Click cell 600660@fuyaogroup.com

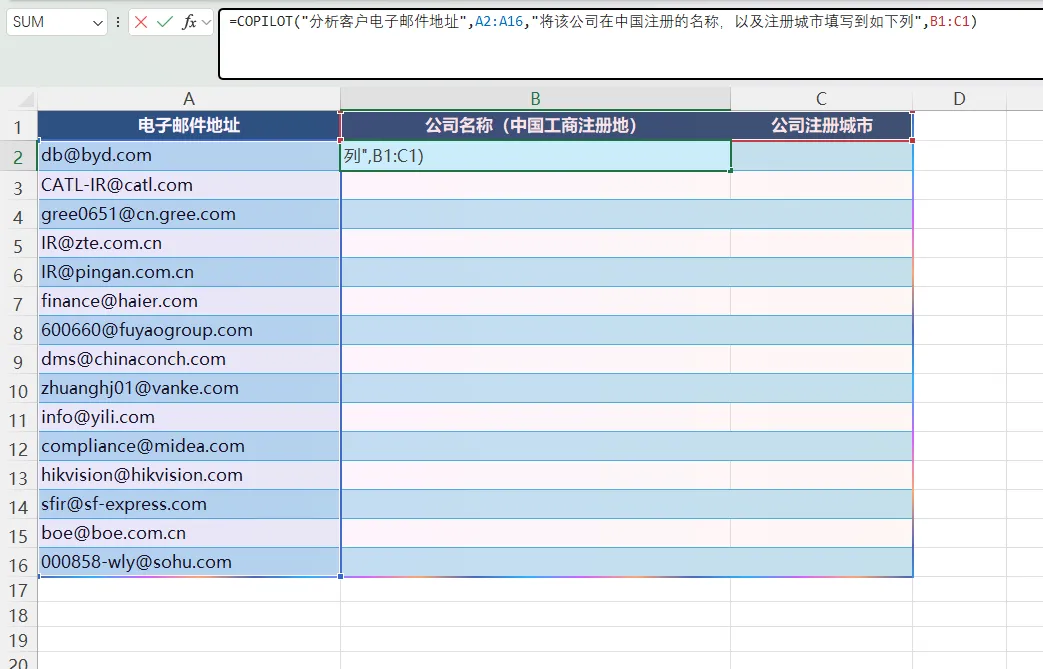point(189,330)
